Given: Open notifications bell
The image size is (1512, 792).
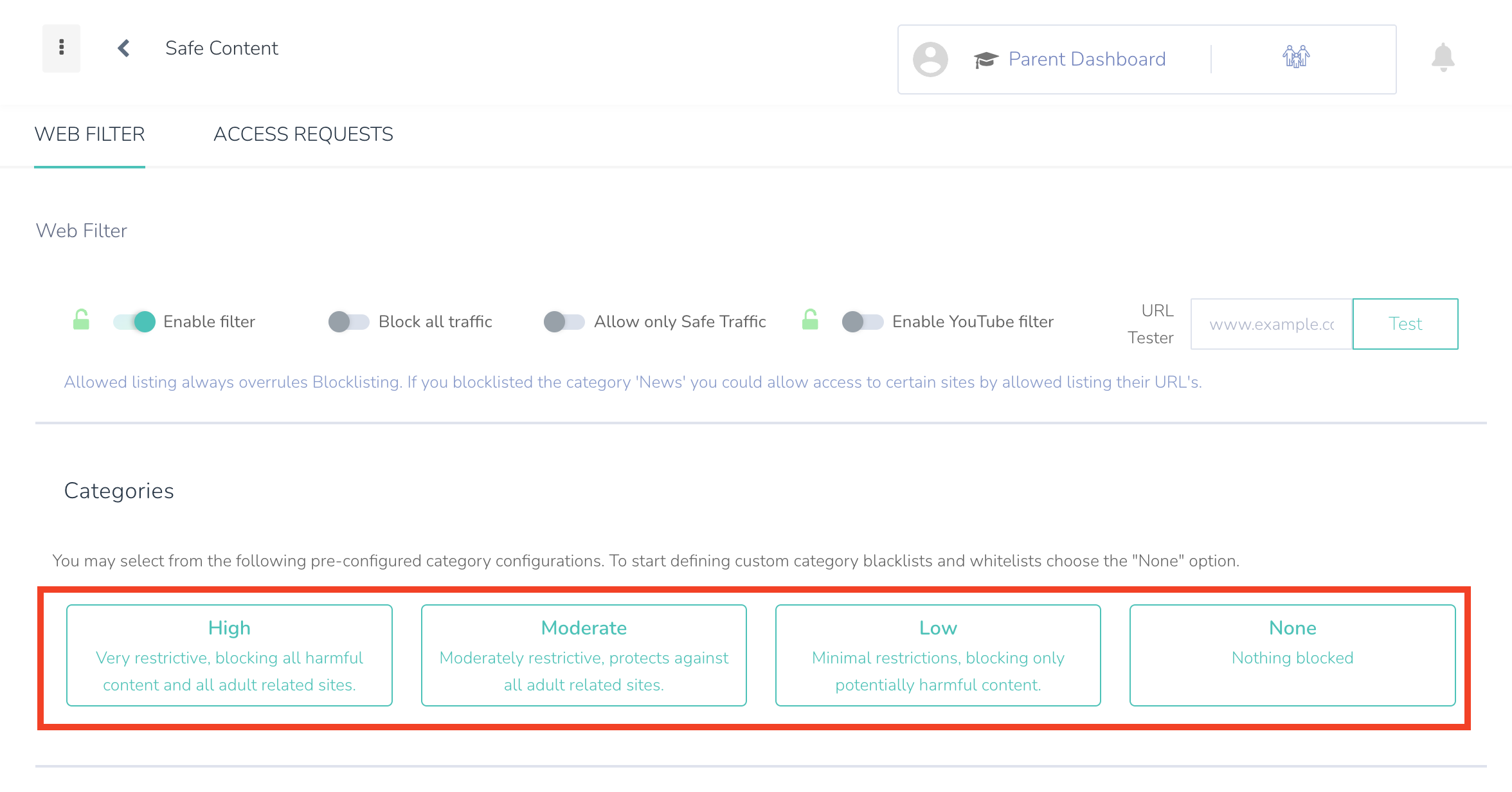Looking at the screenshot, I should (x=1443, y=58).
